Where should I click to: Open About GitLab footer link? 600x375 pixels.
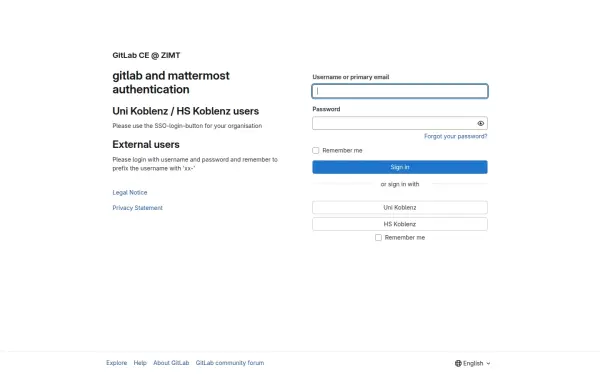(171, 363)
